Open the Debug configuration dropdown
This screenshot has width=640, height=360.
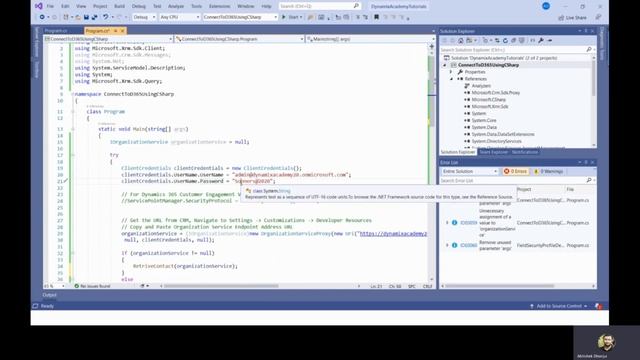point(144,17)
